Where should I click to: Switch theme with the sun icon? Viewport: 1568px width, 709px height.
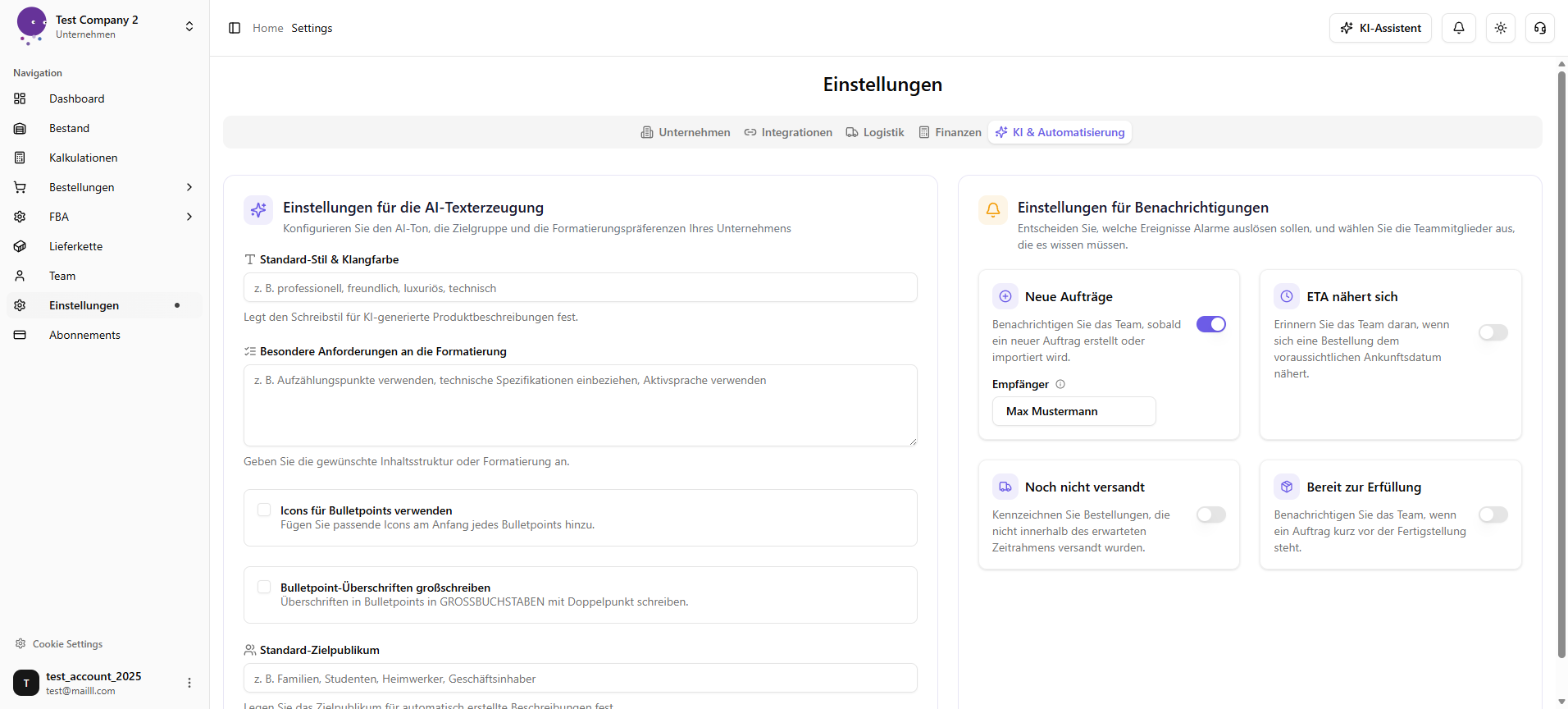point(1500,28)
